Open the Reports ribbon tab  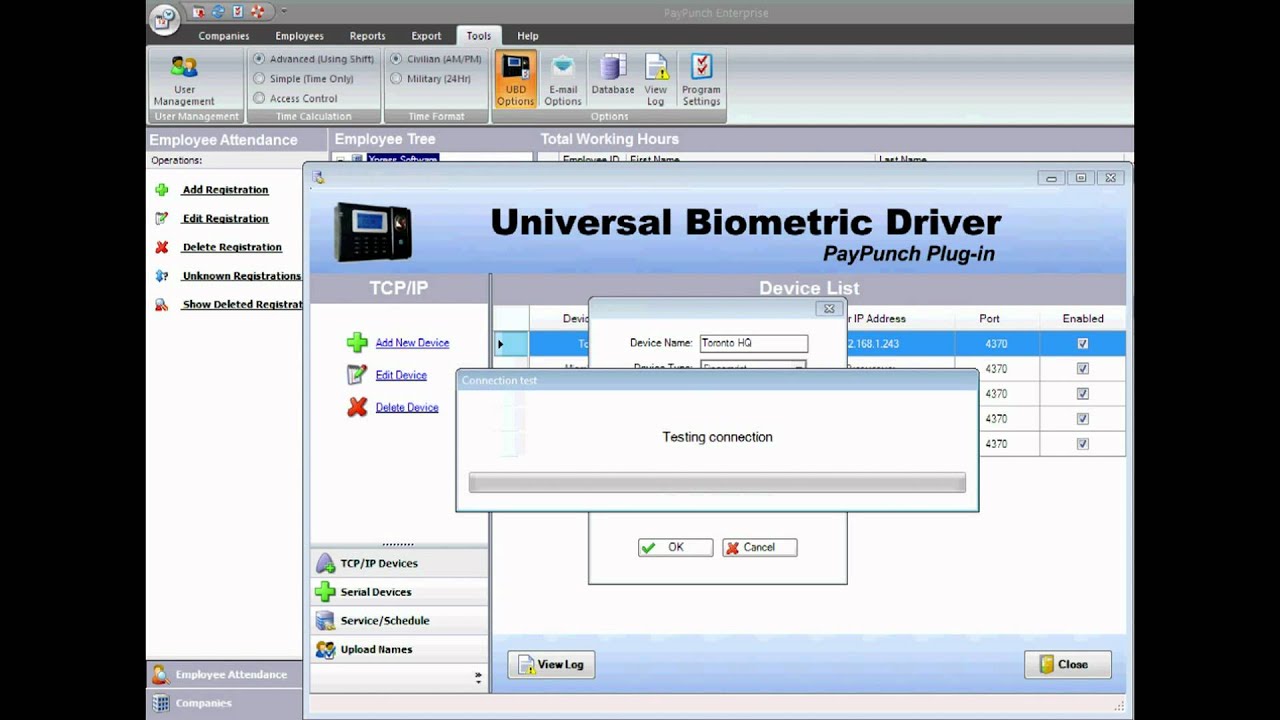[x=367, y=36]
